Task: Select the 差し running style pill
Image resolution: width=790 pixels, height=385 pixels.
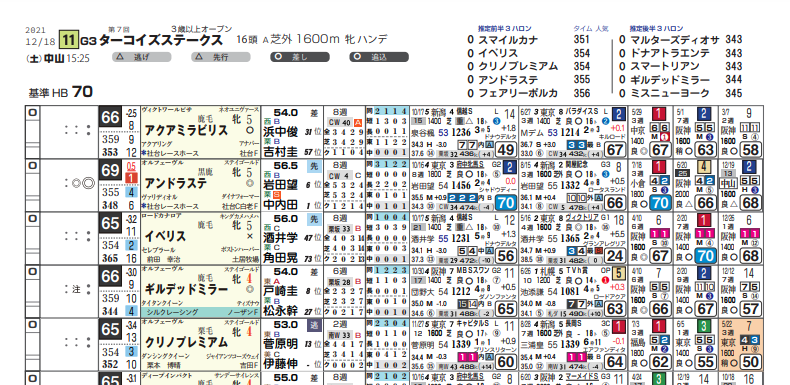Action: click(x=300, y=57)
